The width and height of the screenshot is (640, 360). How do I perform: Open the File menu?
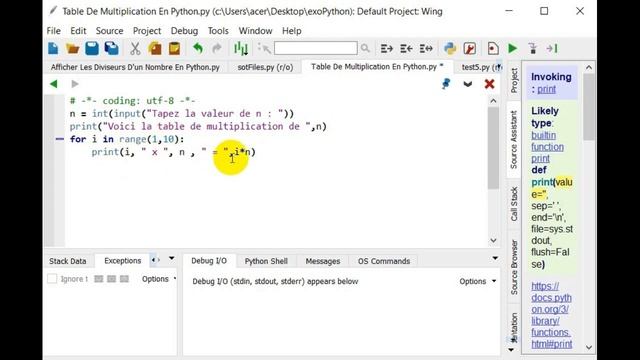pyautogui.click(x=53, y=31)
